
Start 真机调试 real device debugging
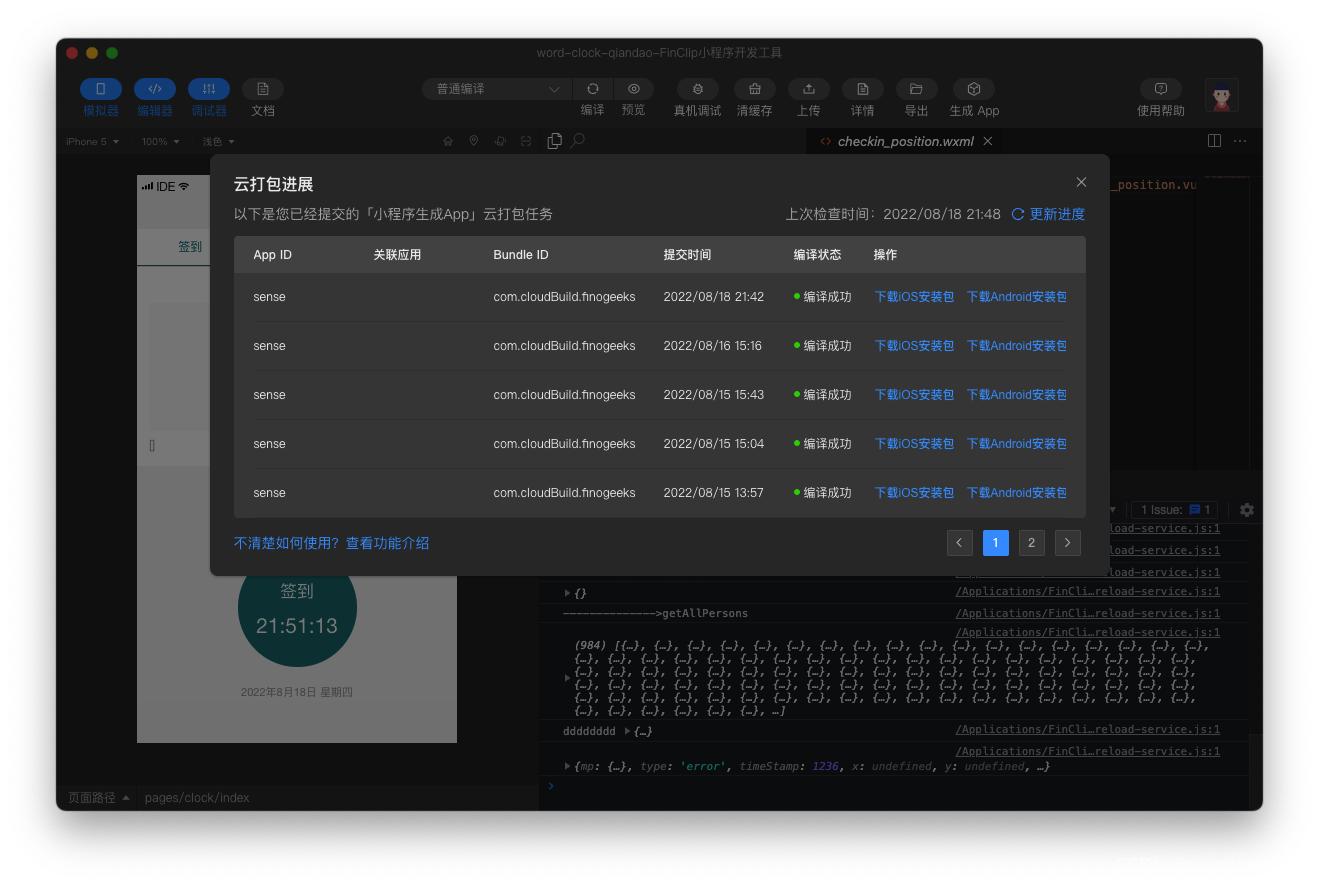(x=698, y=89)
